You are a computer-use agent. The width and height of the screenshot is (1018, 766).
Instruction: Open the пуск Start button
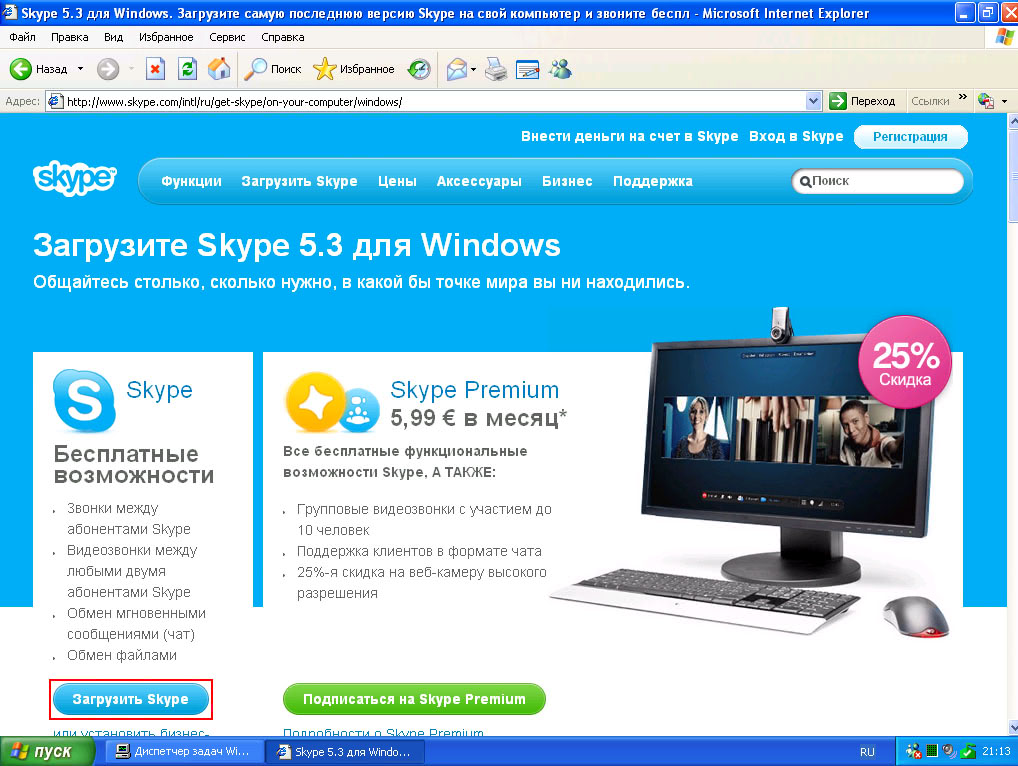(x=47, y=751)
